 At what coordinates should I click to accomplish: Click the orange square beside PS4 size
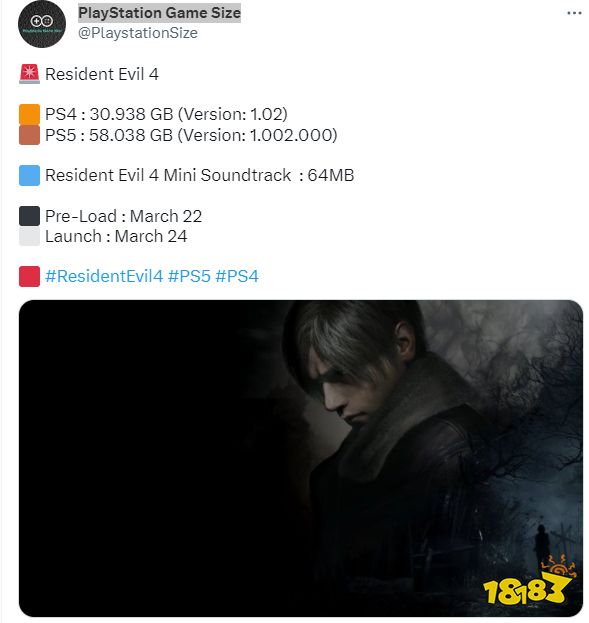[x=29, y=114]
